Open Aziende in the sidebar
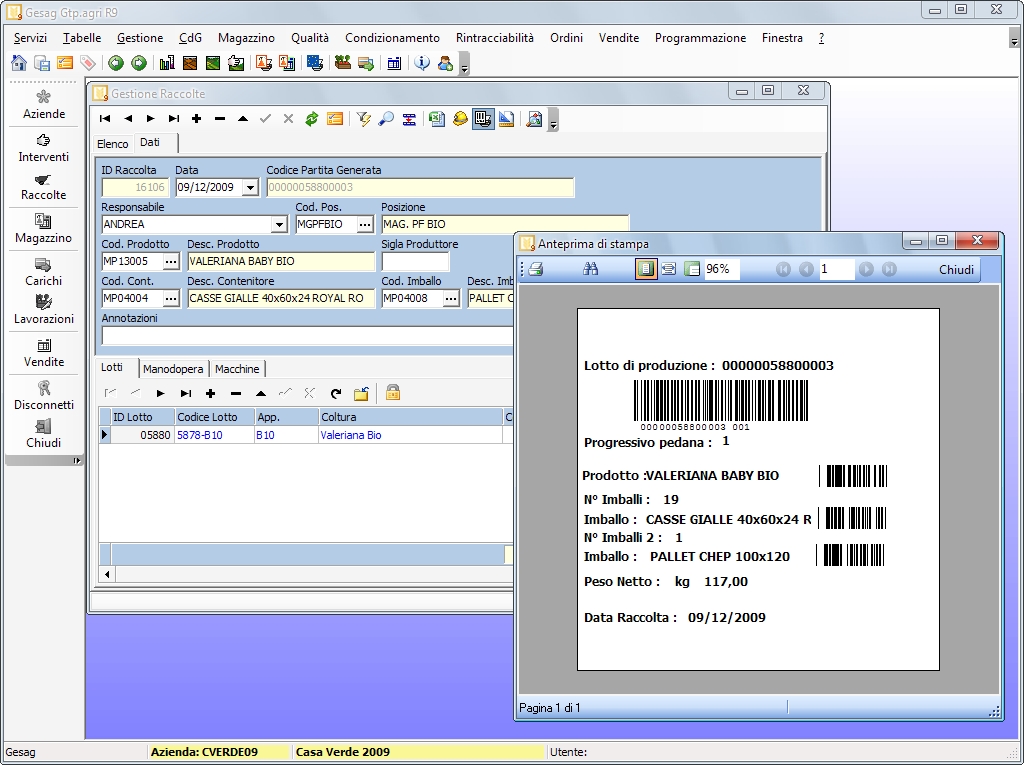This screenshot has height=765, width=1024. (44, 105)
